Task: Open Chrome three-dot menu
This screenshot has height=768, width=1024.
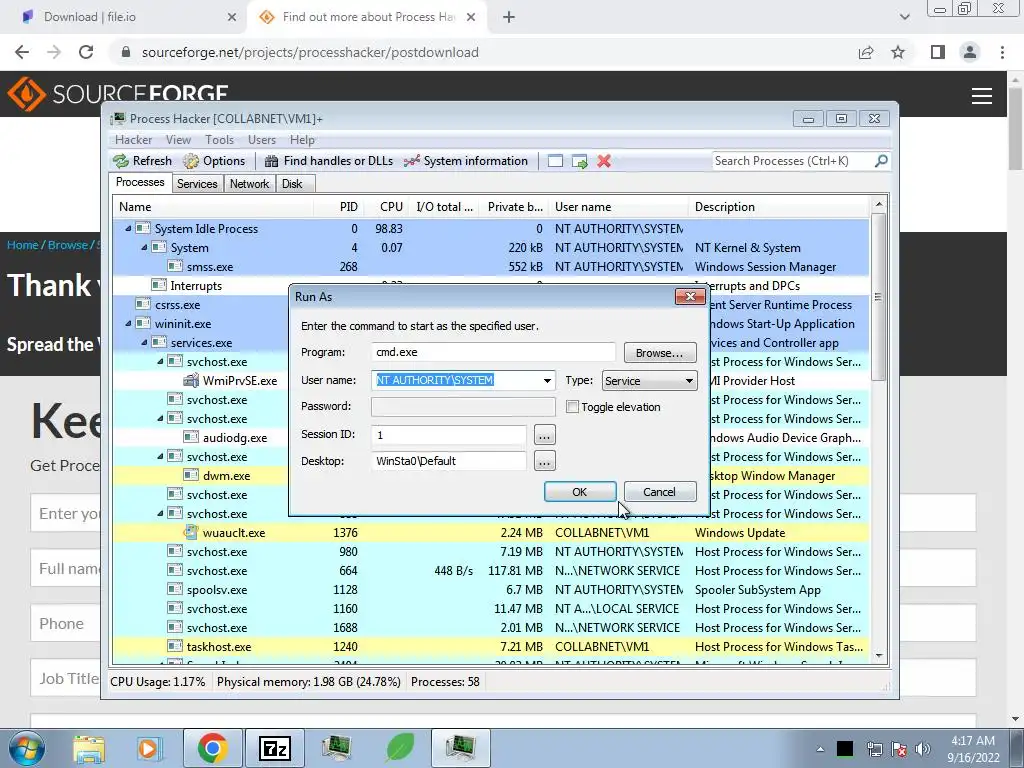Action: (1002, 52)
